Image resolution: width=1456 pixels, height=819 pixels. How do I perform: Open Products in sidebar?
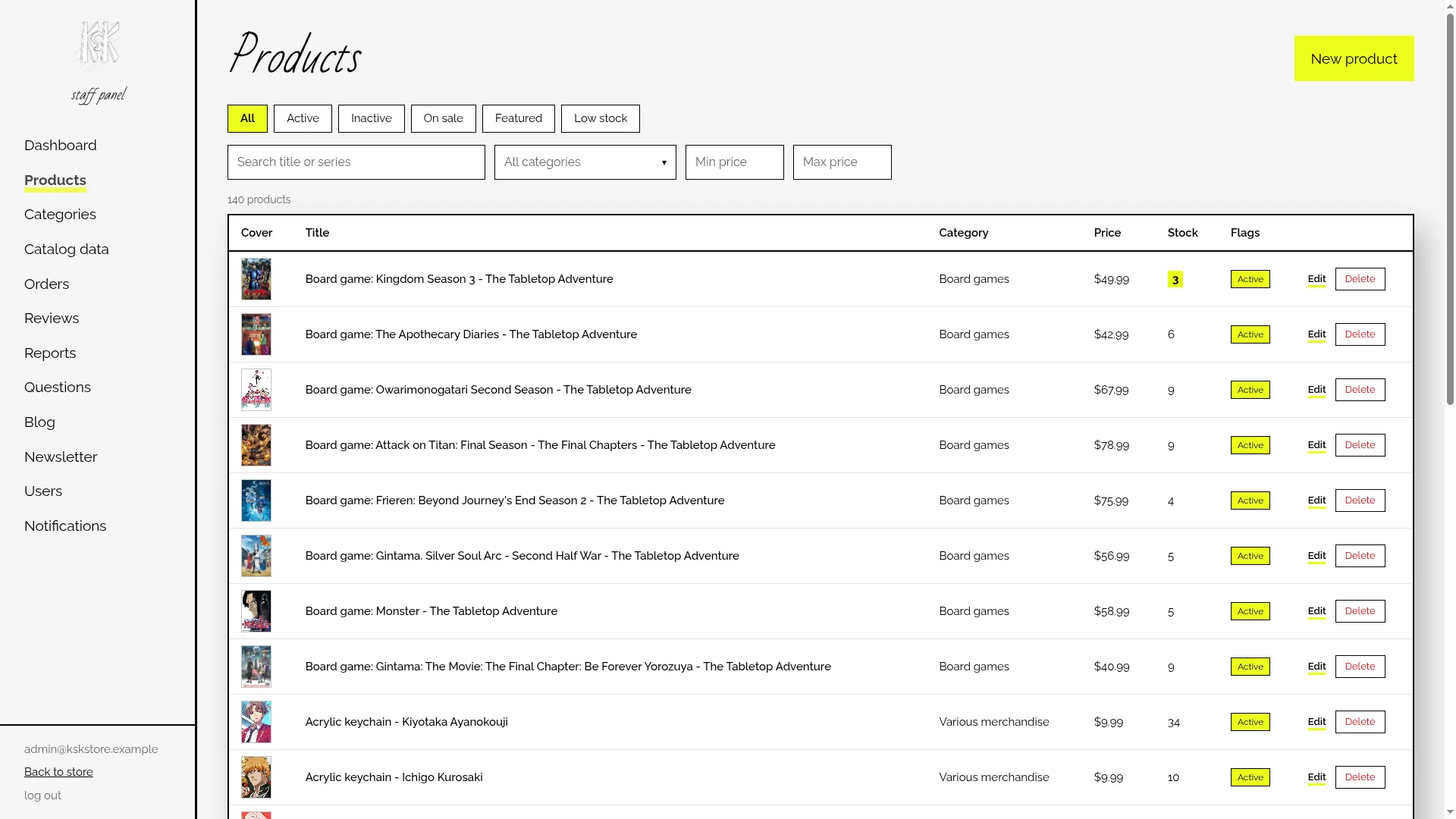(x=55, y=180)
